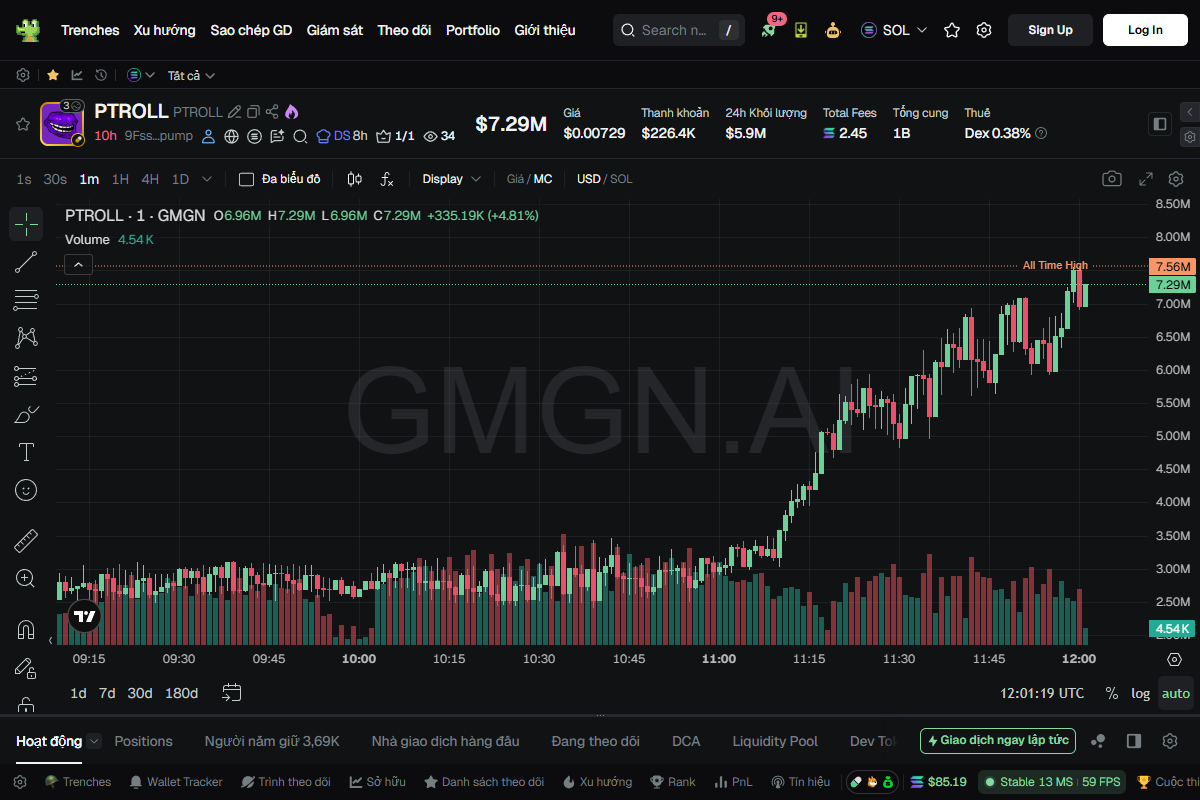Viewport: 1200px width, 800px height.
Task: Copy the PTROLL token address icon
Action: point(253,112)
